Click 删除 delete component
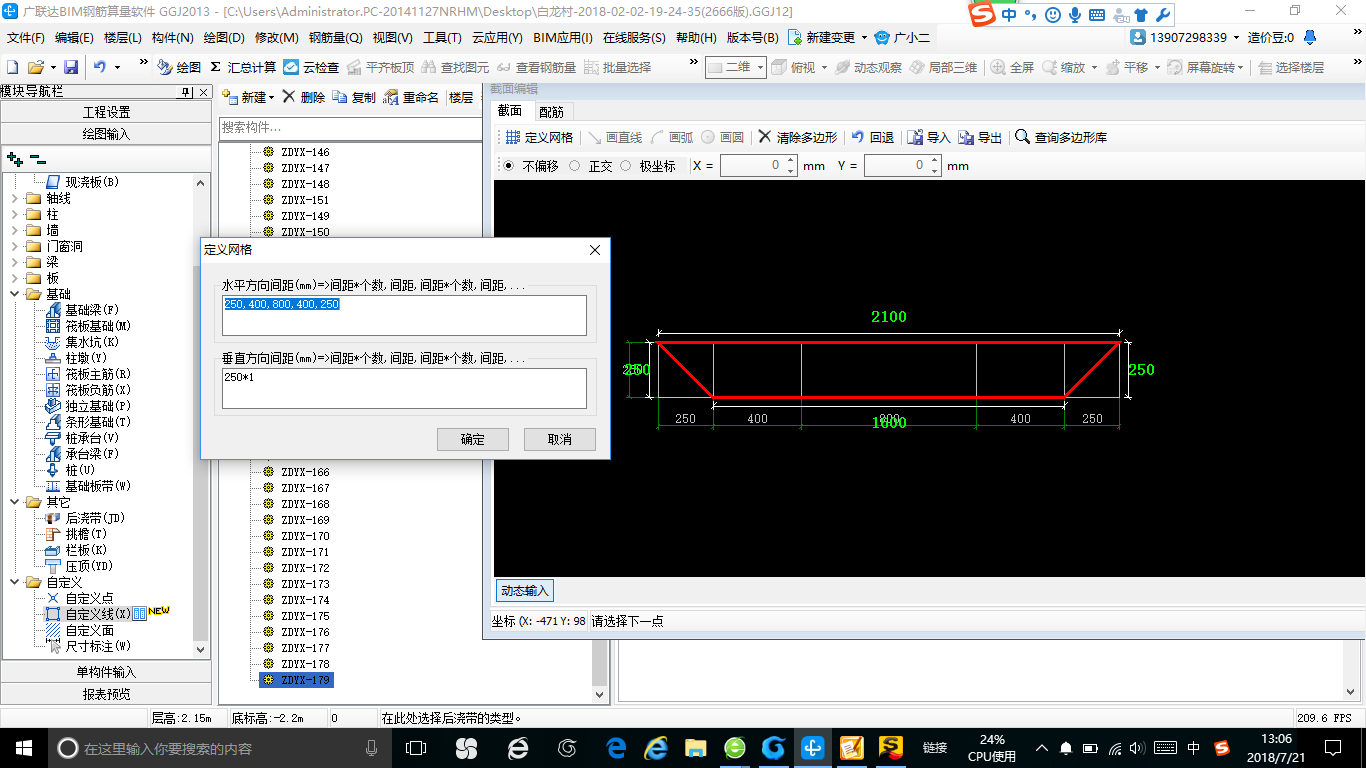The width and height of the screenshot is (1366, 768). 304,97
